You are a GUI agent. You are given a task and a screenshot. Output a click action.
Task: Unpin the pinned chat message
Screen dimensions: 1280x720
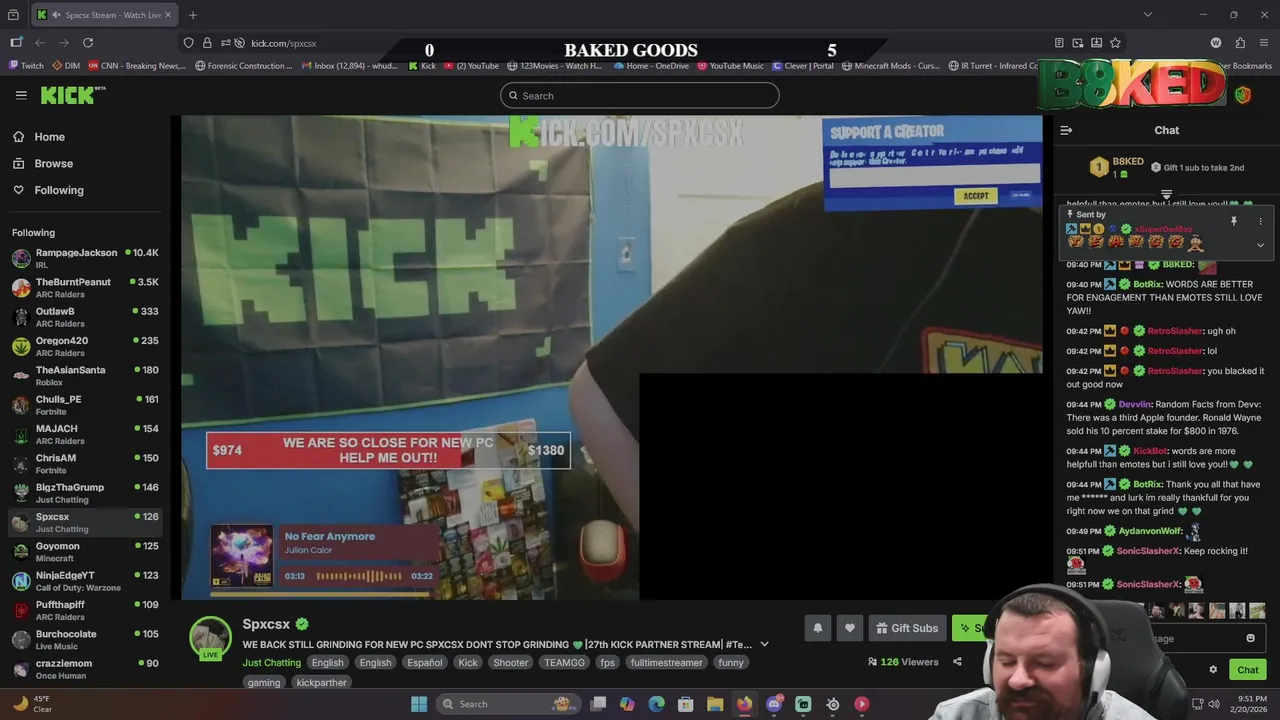click(1233, 221)
